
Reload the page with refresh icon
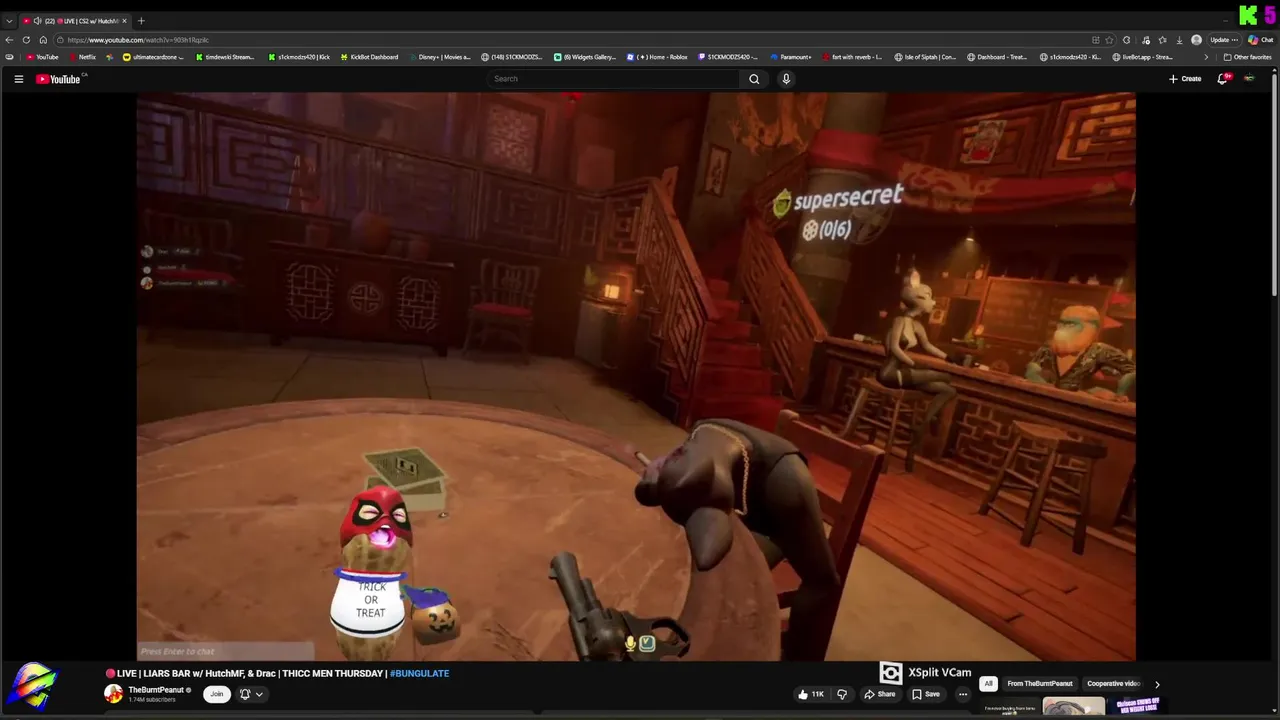26,40
